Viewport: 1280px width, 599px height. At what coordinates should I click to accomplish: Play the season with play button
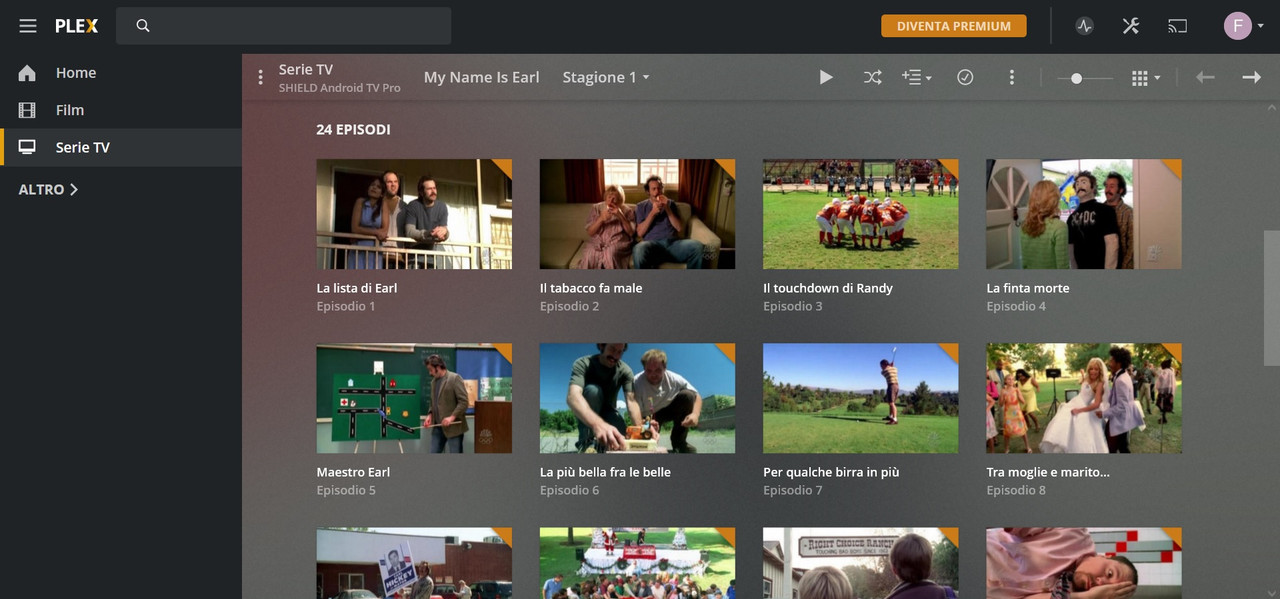click(826, 77)
